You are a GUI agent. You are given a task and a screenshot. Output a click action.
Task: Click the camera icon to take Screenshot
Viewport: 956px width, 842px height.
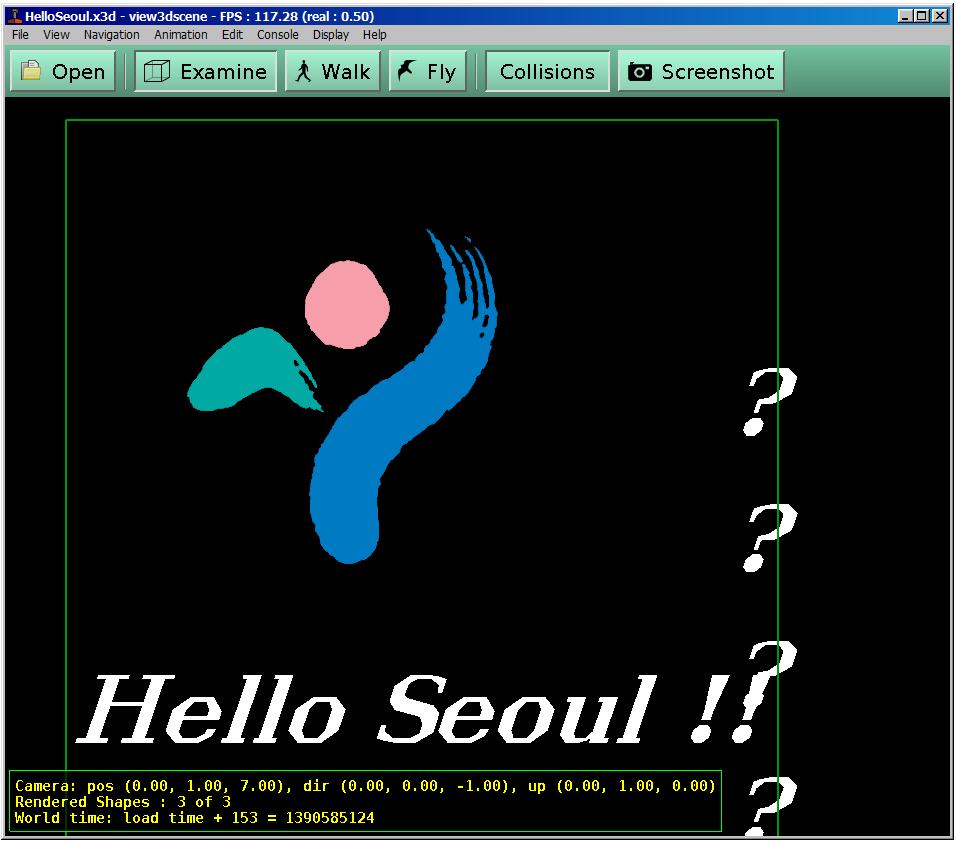(x=640, y=72)
